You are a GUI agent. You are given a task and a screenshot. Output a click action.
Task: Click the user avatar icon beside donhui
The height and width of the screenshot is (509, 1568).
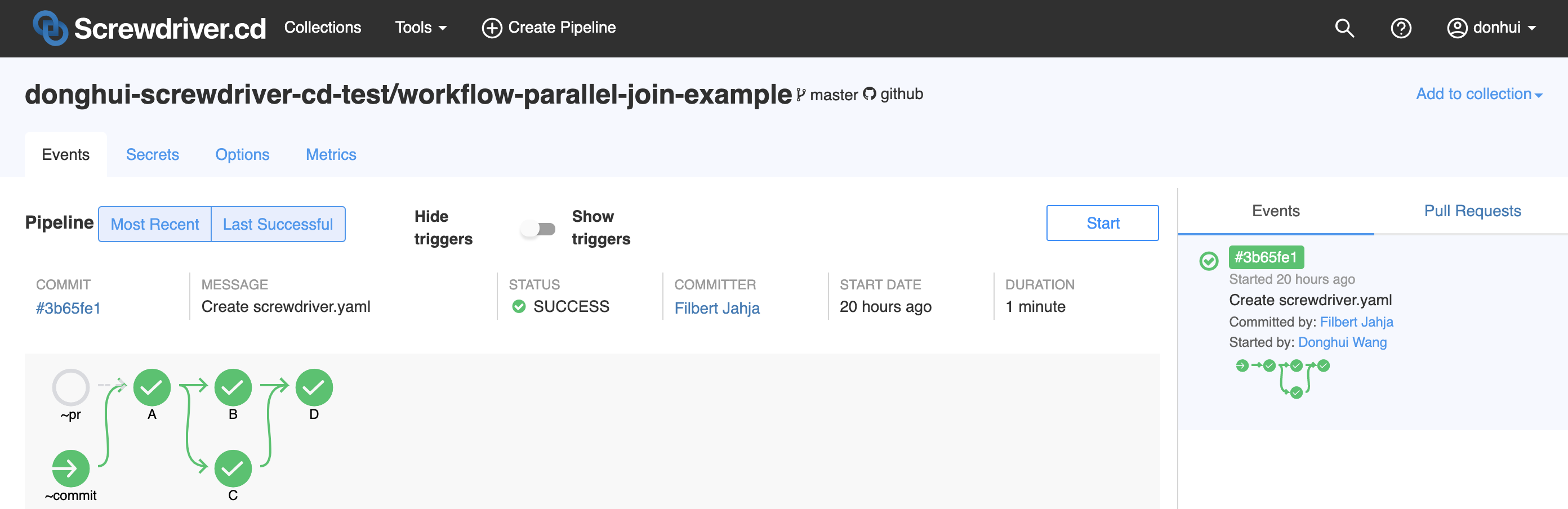(1456, 28)
